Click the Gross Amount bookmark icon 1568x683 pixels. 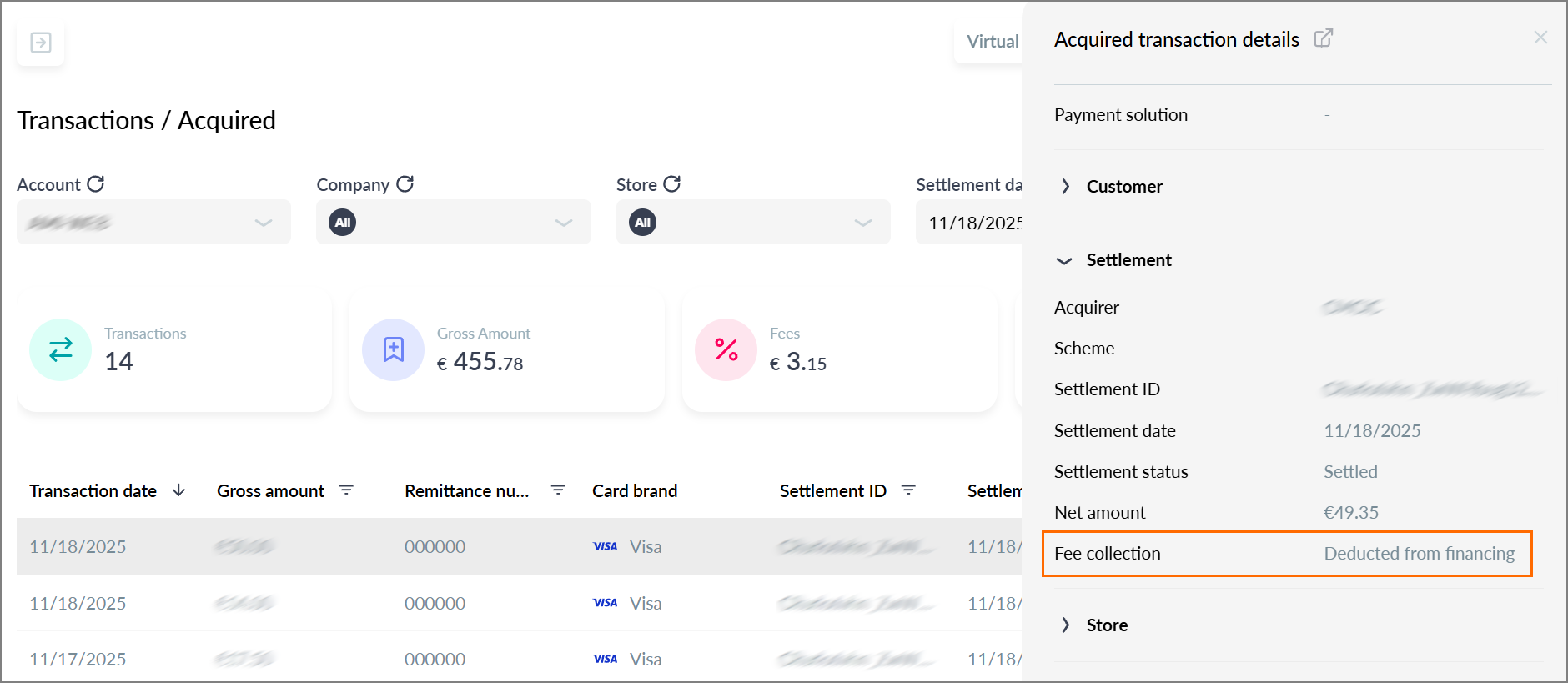pos(393,349)
